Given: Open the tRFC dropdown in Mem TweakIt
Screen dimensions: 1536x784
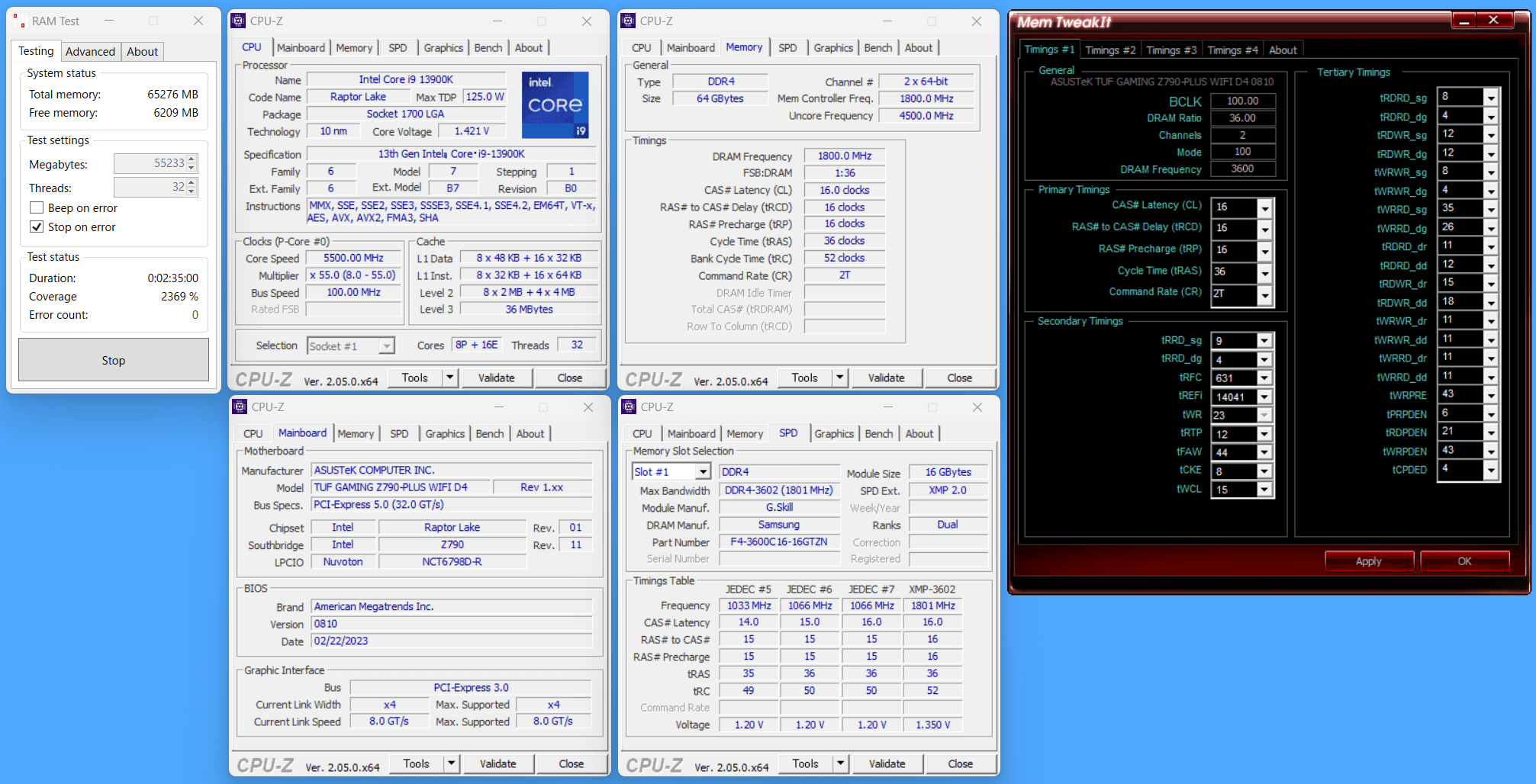Looking at the screenshot, I should (x=1264, y=378).
